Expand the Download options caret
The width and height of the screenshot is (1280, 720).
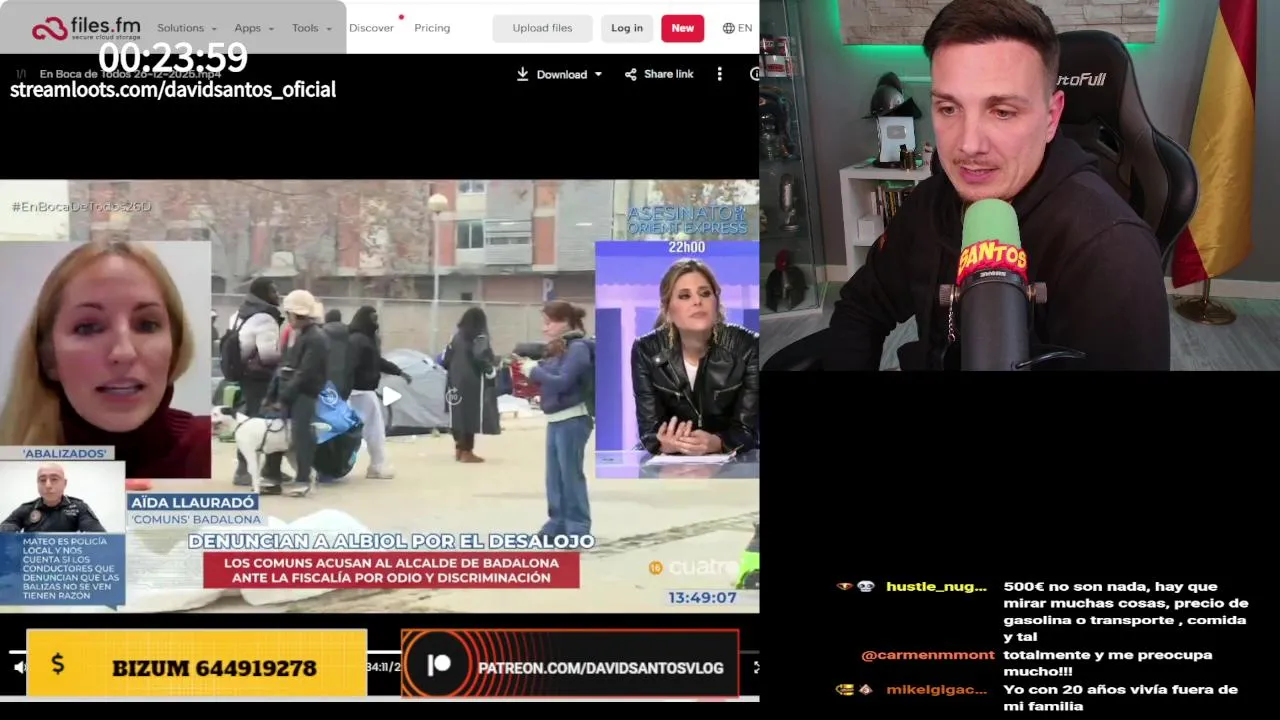(598, 74)
